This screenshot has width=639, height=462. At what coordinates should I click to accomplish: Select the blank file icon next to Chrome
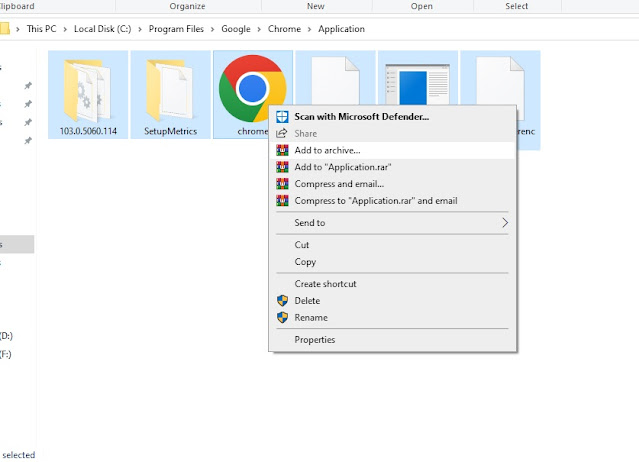[335, 81]
